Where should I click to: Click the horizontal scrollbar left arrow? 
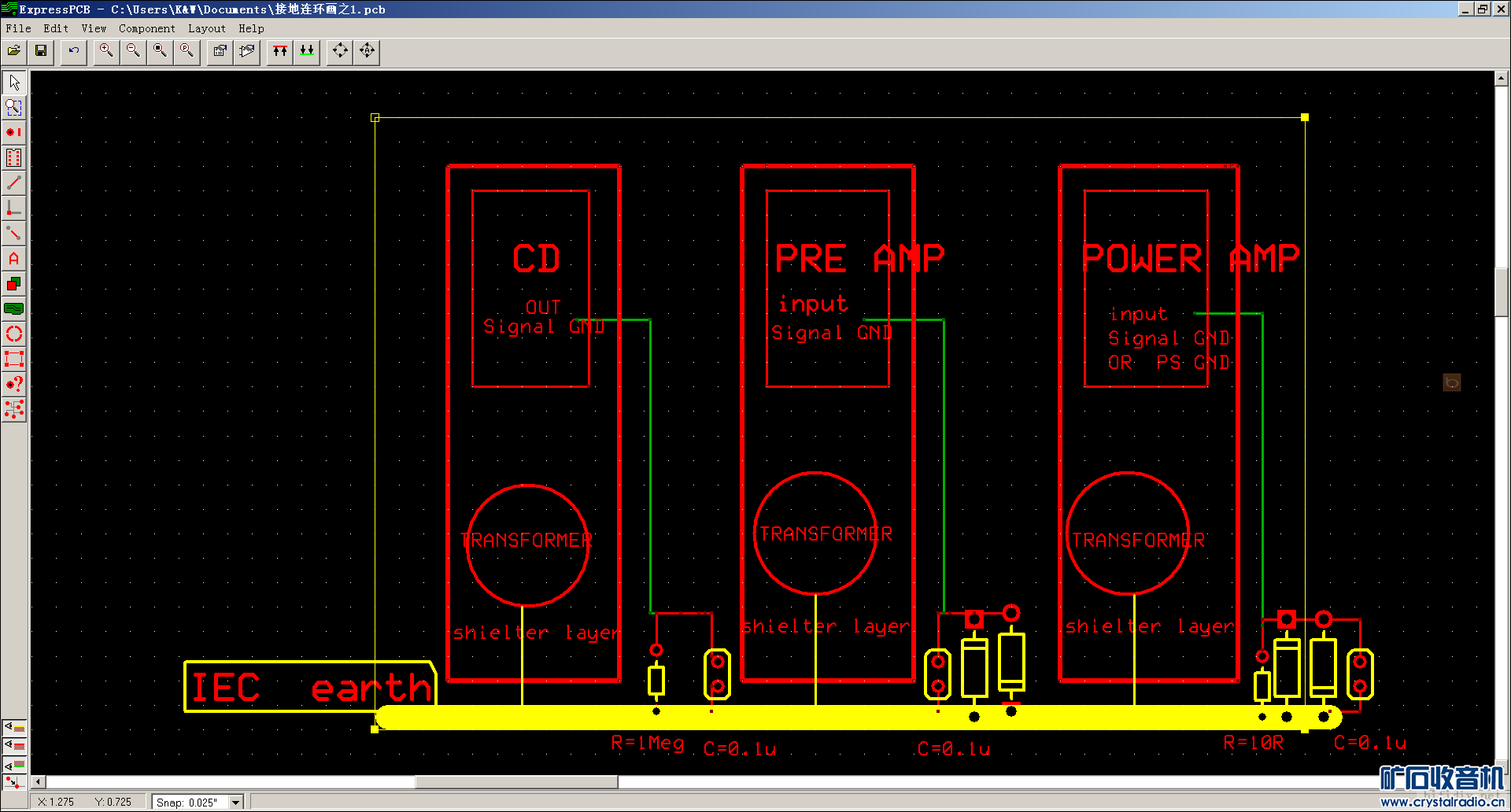point(38,782)
